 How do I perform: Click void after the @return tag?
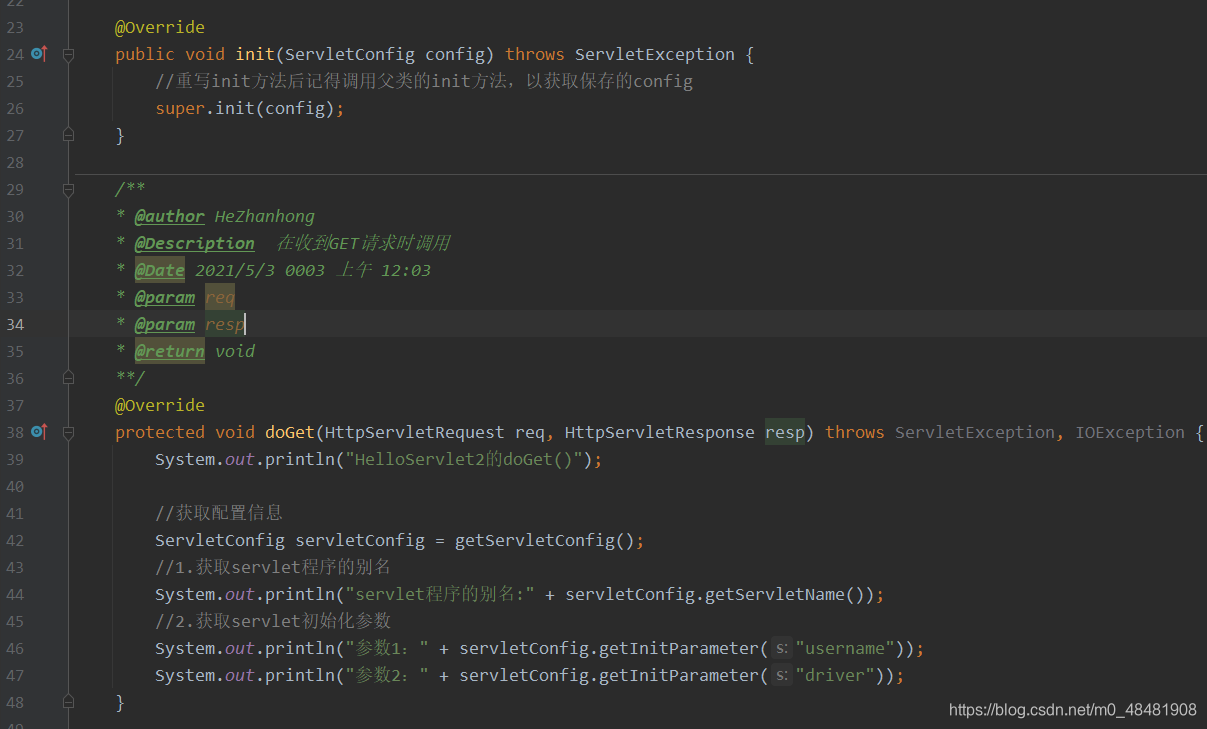235,351
